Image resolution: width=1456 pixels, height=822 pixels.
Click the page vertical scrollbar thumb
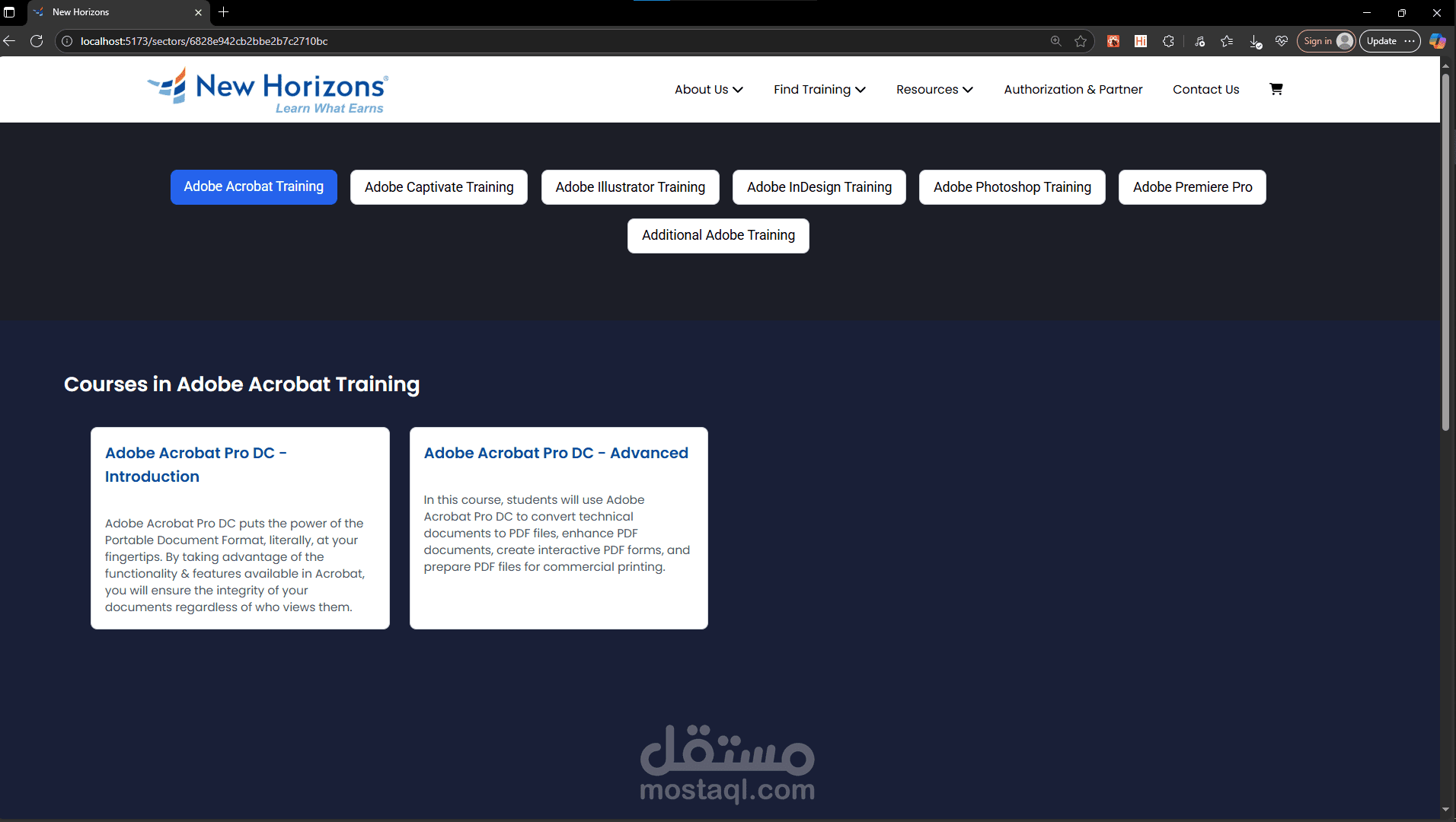[x=1445, y=251]
